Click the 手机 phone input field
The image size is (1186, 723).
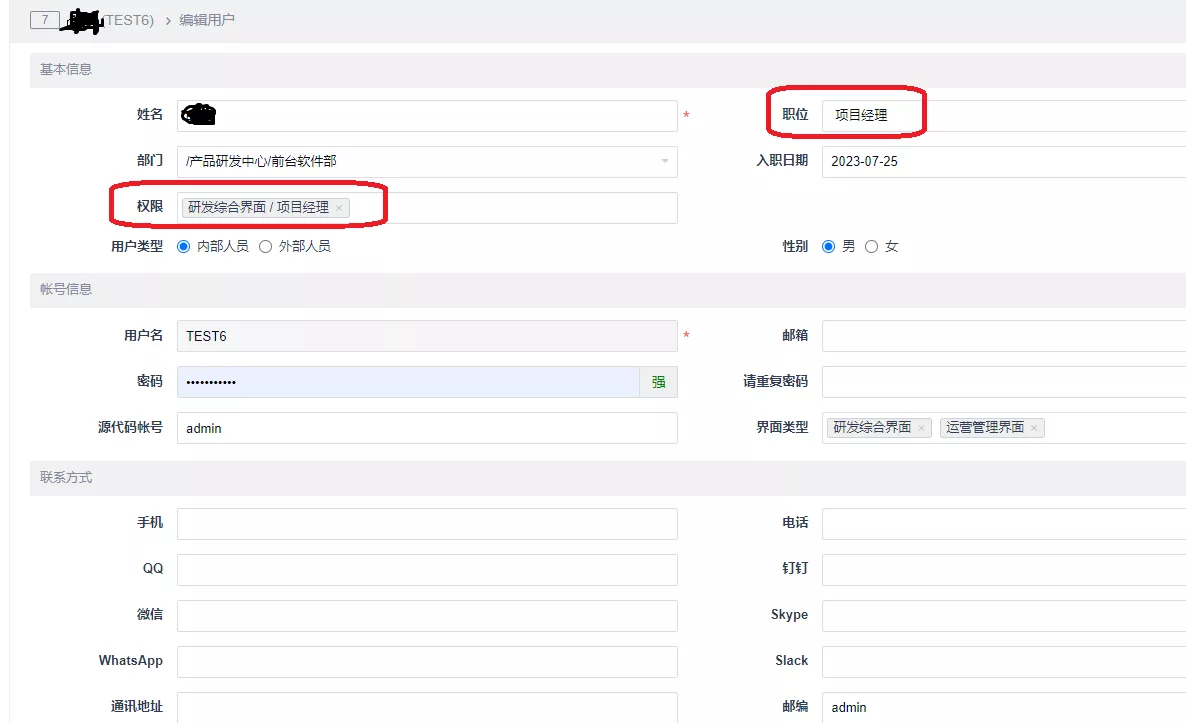(x=427, y=523)
